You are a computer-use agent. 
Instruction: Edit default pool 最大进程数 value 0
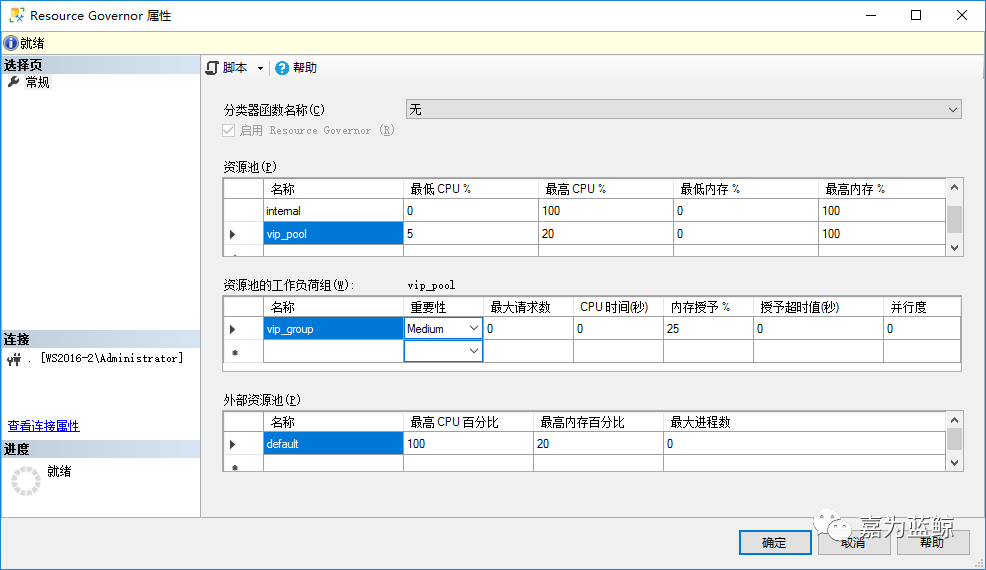(x=804, y=444)
